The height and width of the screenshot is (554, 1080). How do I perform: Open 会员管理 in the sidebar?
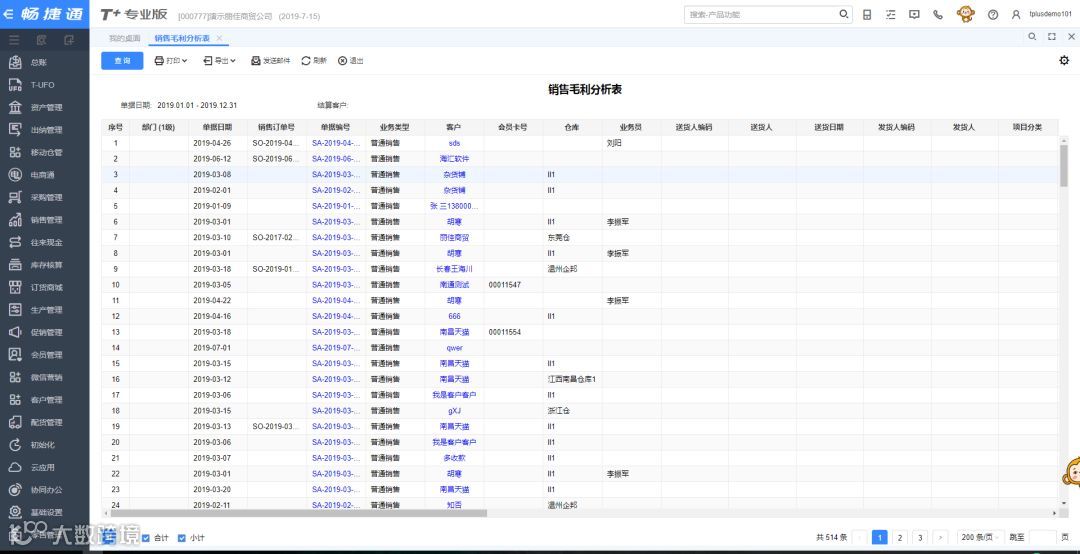(44, 355)
